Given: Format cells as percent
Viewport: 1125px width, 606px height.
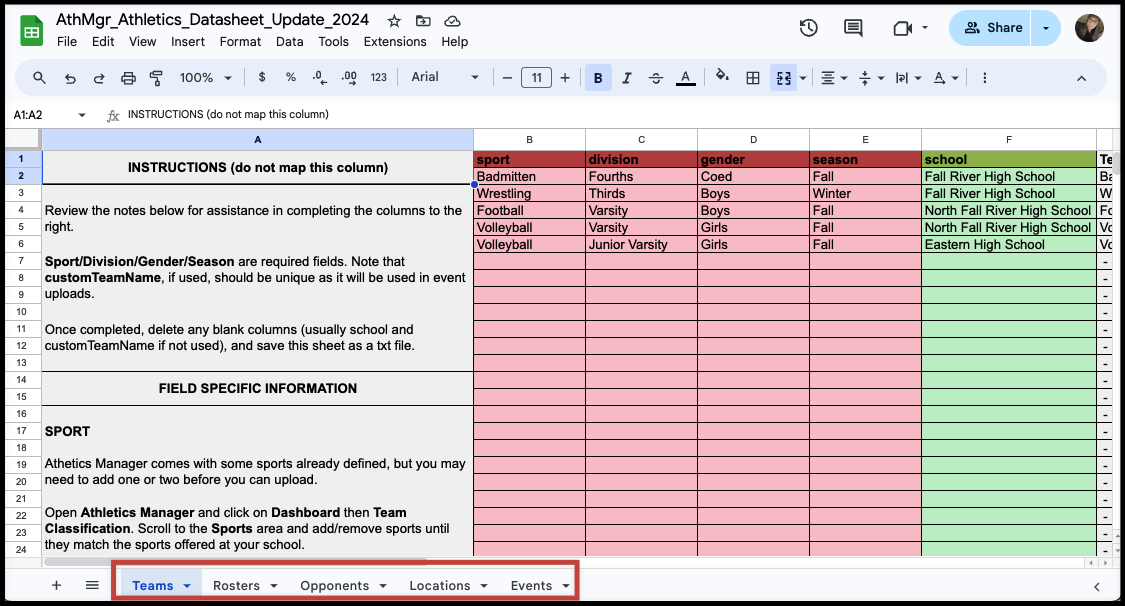Looking at the screenshot, I should [x=291, y=77].
